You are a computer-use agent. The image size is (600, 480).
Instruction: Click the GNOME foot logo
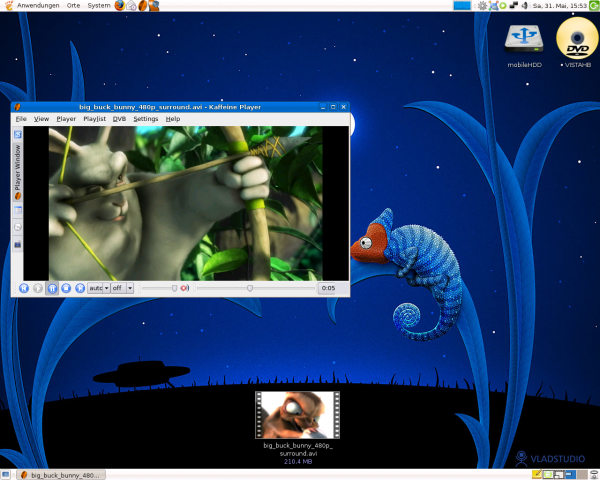8,6
